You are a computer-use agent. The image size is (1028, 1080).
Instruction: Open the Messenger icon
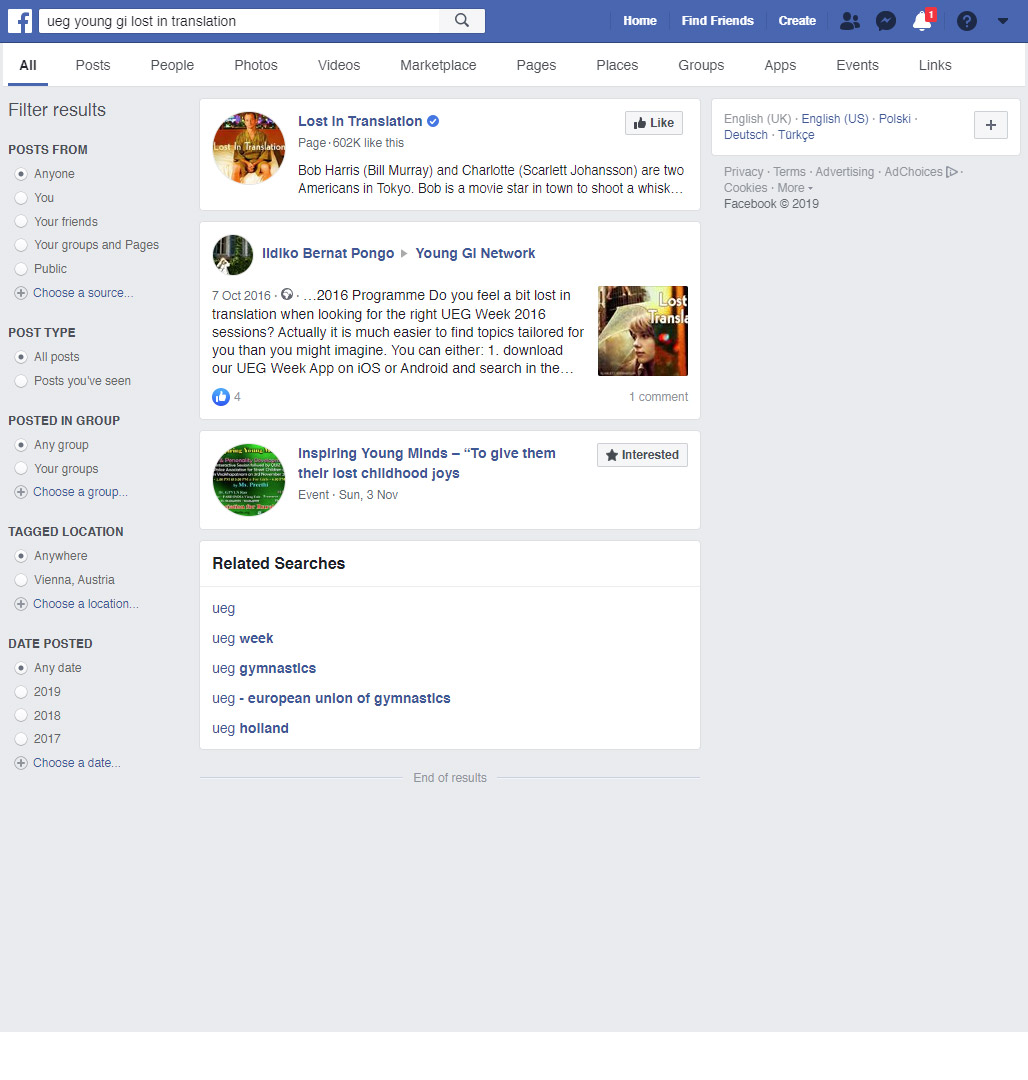885,21
